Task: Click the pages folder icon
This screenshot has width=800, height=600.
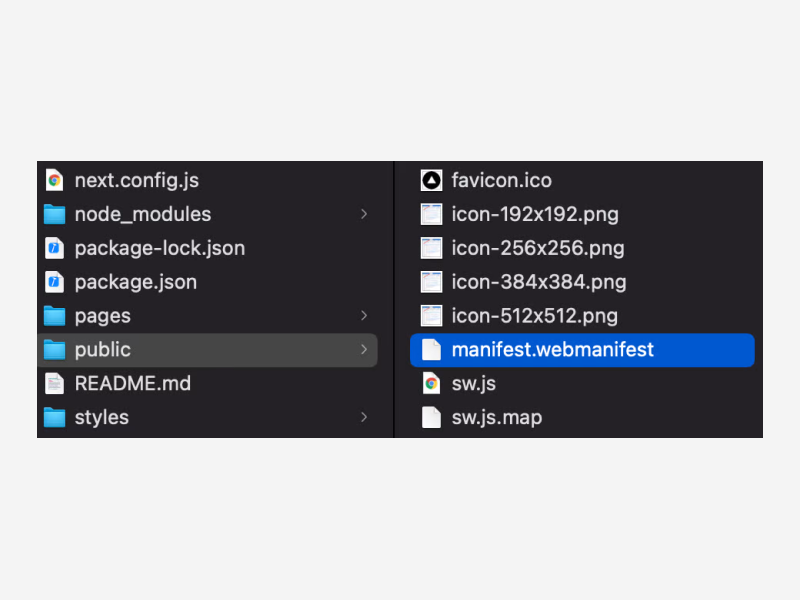Action: tap(54, 316)
